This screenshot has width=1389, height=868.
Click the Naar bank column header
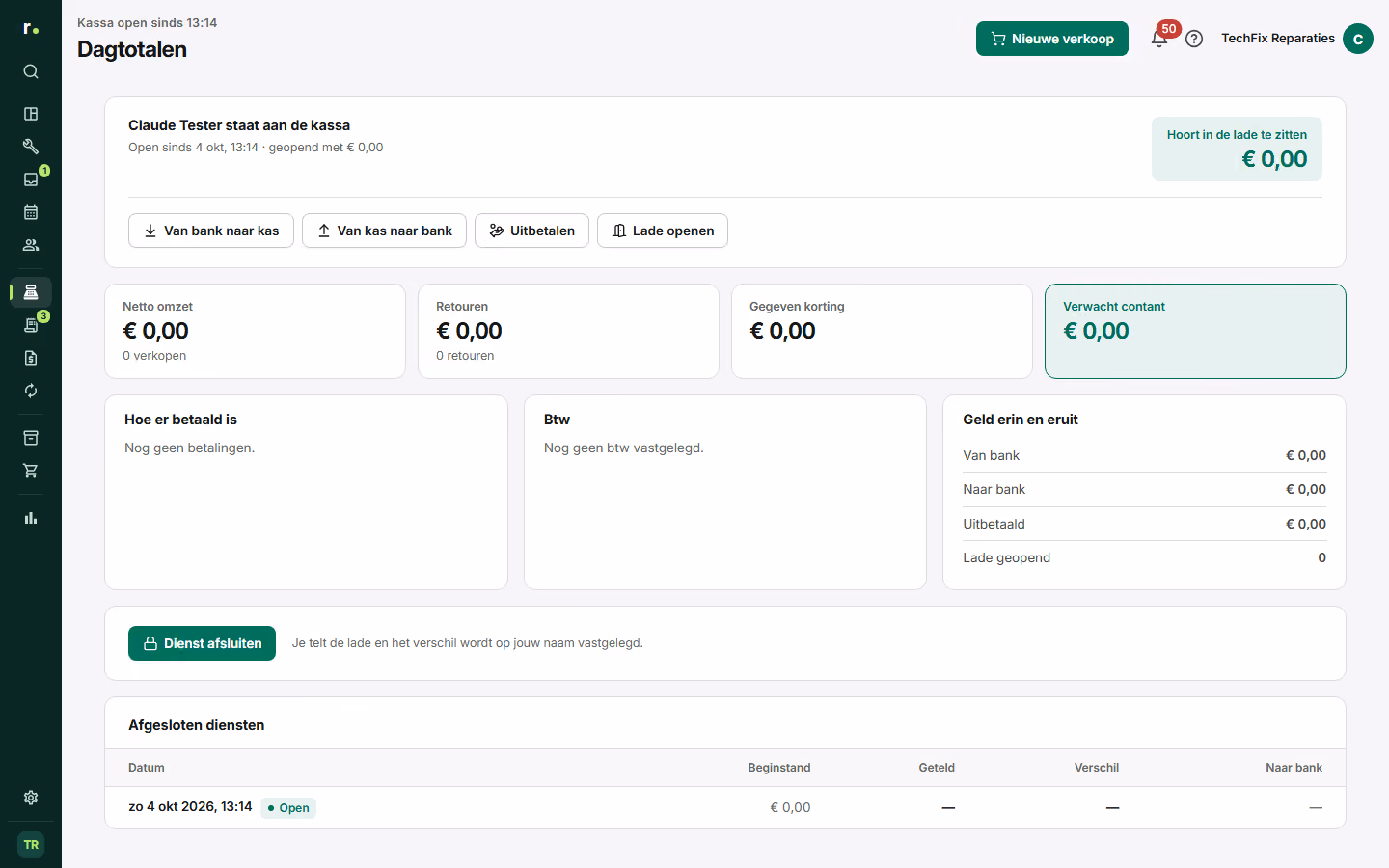1294,768
